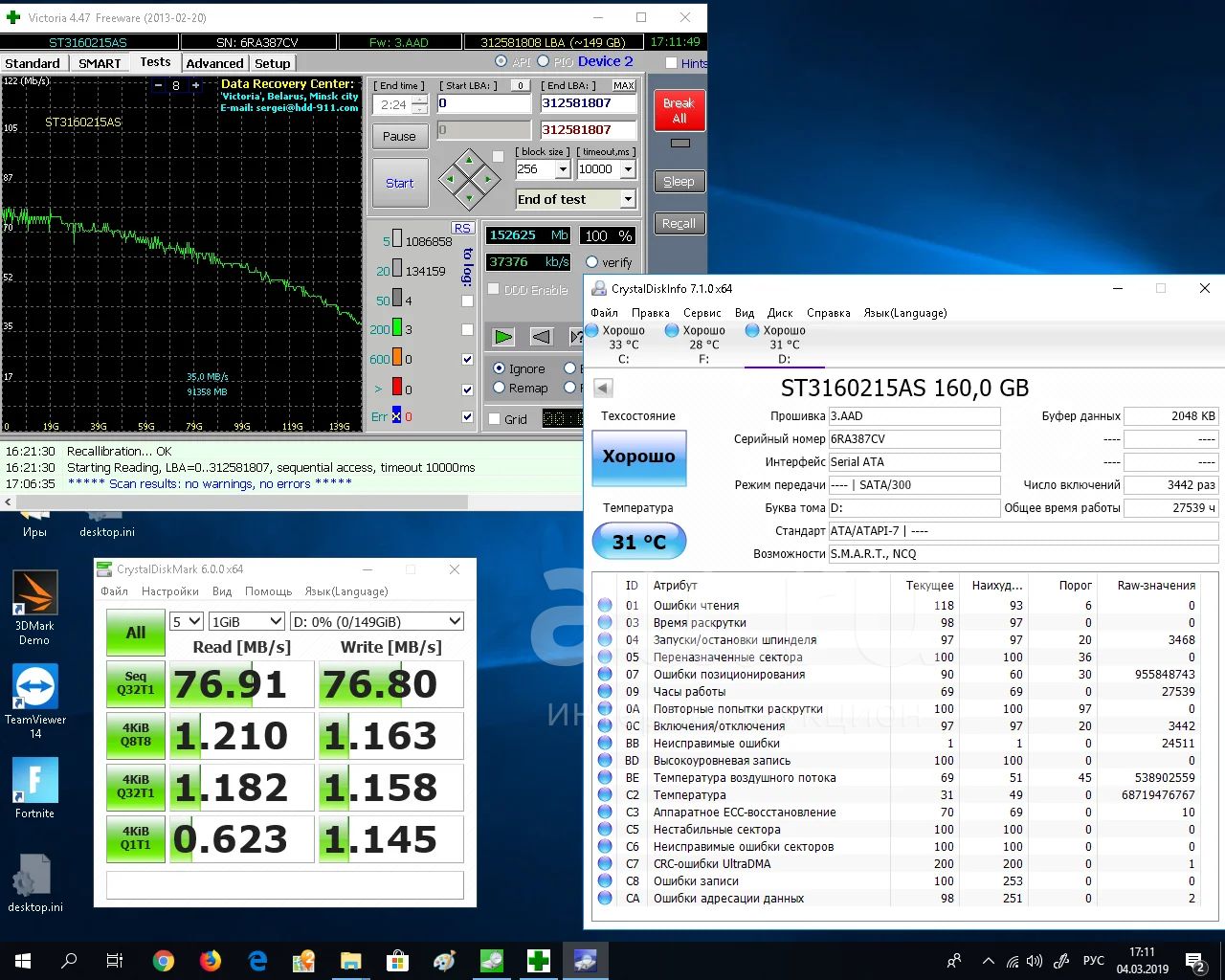1225x980 pixels.
Task: Open Windows Start menu
Action: click(x=23, y=961)
